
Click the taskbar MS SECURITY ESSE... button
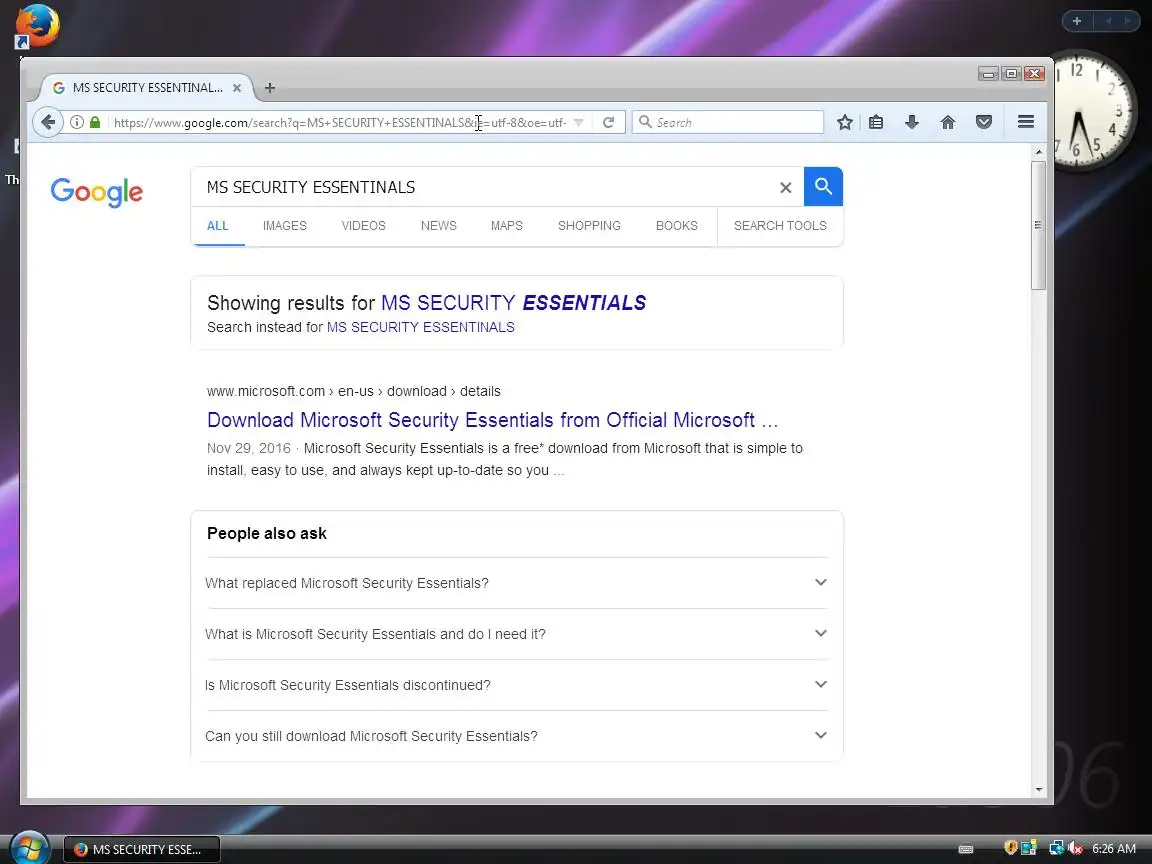coord(142,849)
